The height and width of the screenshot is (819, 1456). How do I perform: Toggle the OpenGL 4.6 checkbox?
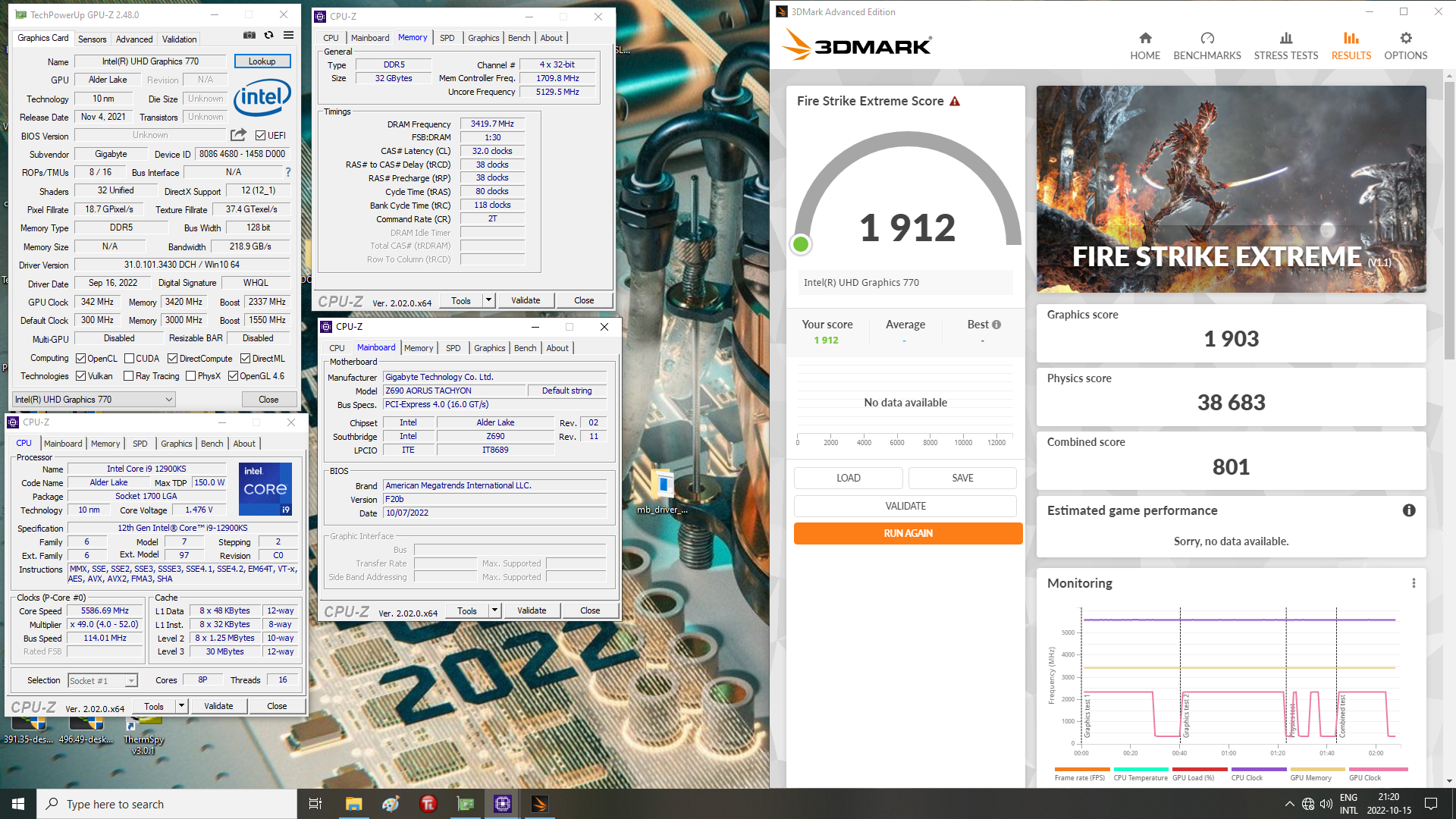click(234, 376)
